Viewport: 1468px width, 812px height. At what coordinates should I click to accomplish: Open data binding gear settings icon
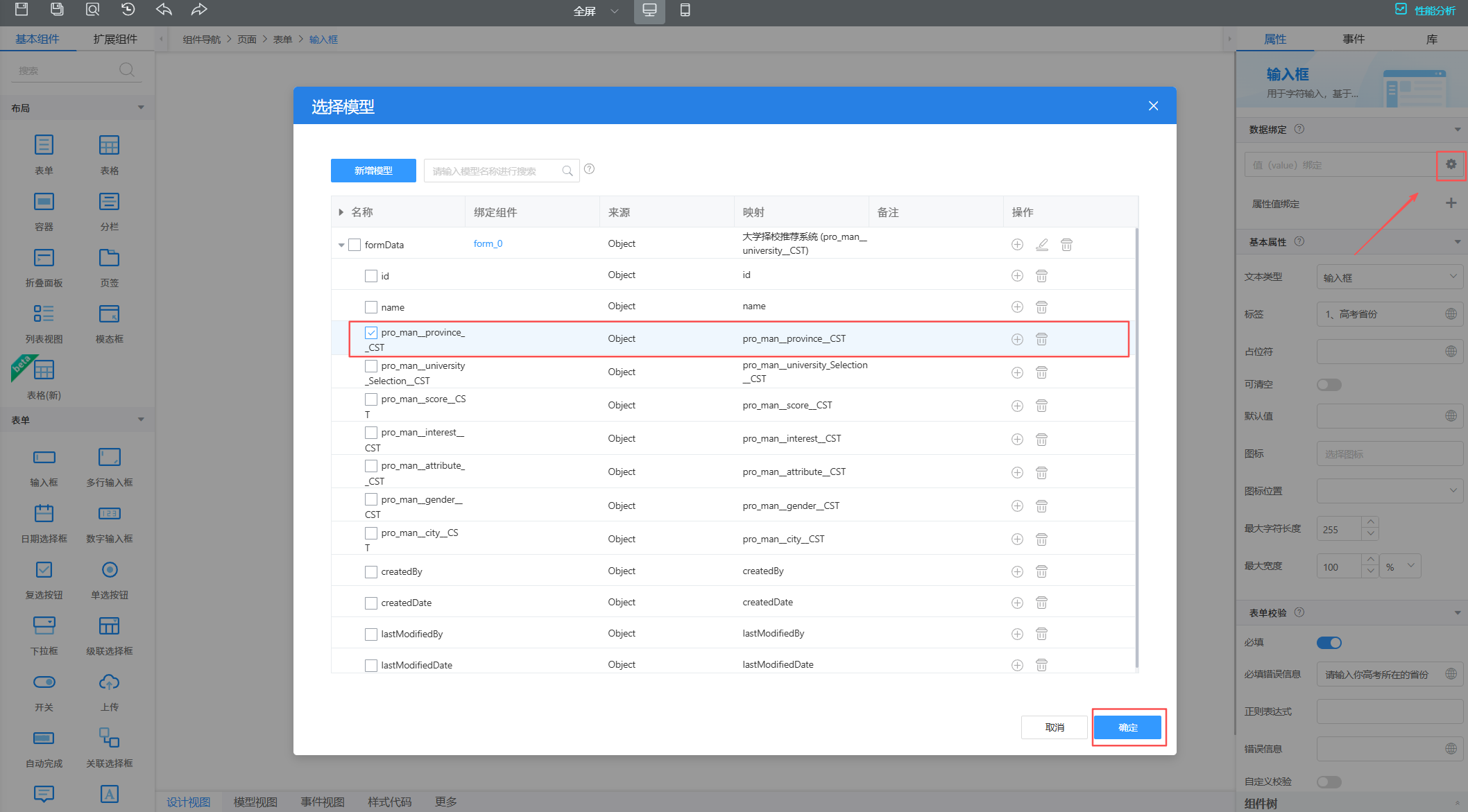click(1451, 164)
